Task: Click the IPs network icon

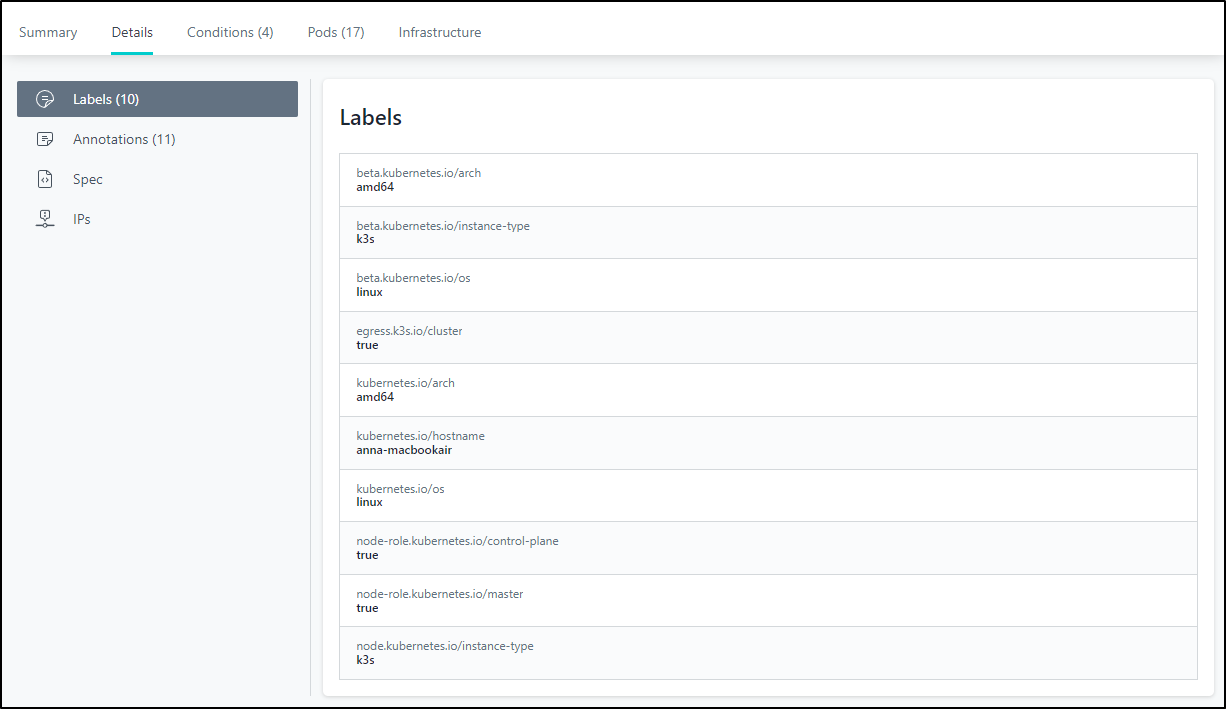Action: click(45, 219)
